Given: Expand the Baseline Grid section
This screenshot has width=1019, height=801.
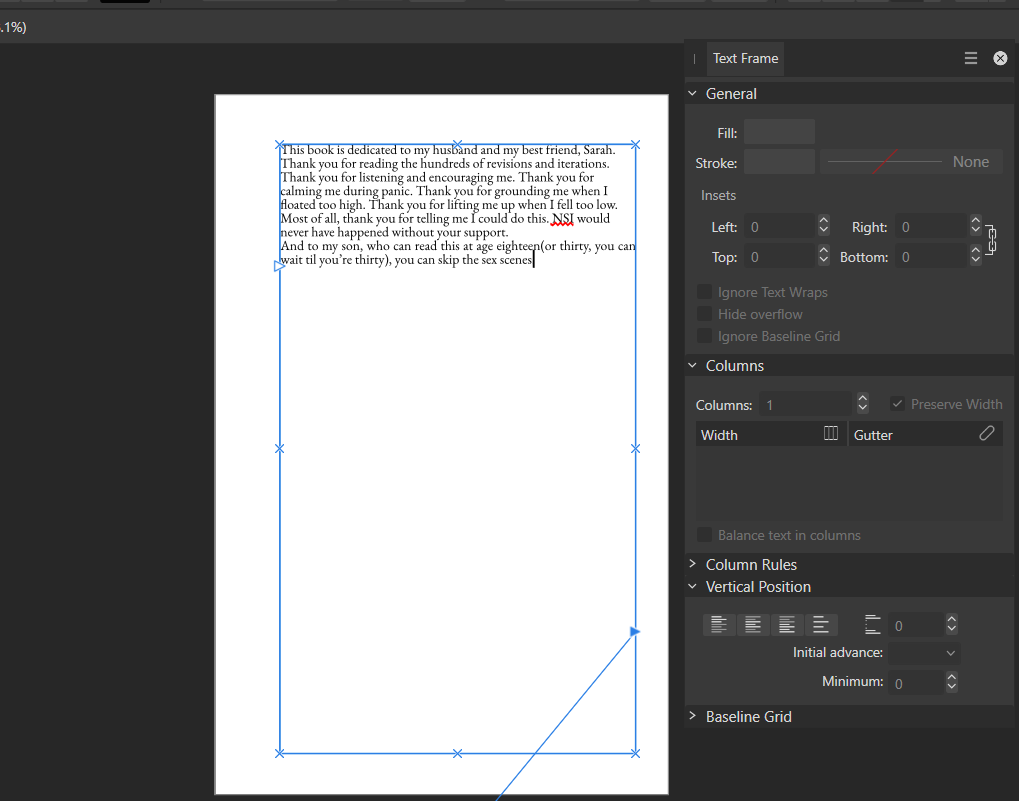Looking at the screenshot, I should (x=692, y=716).
